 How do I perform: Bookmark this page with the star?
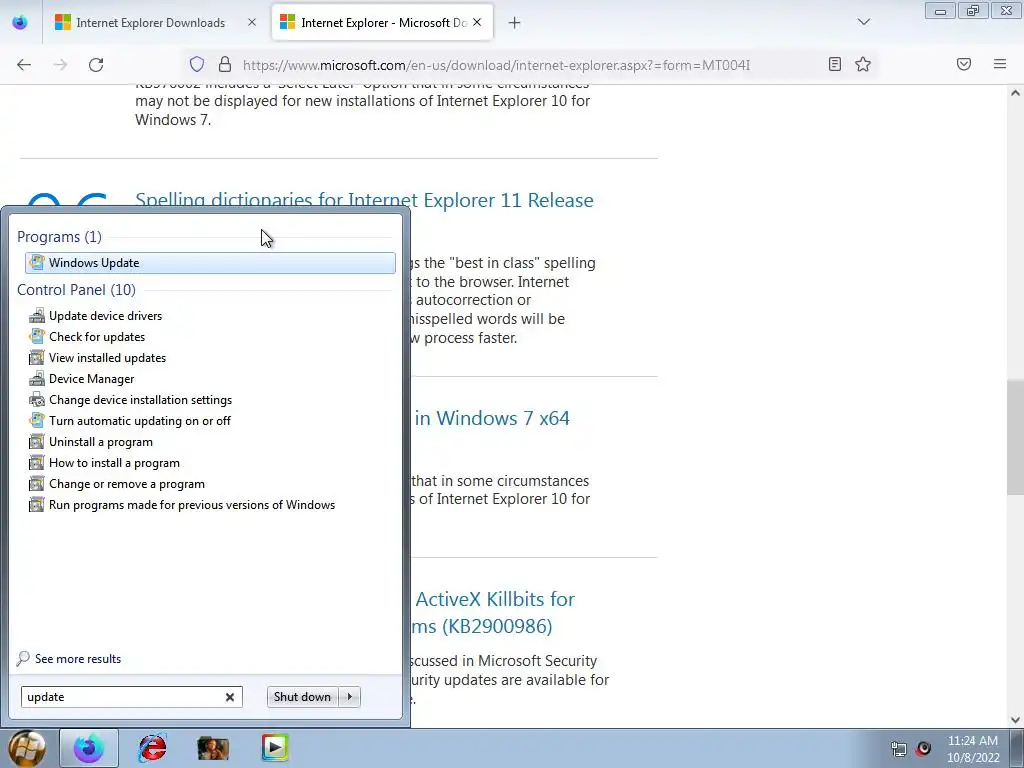(x=863, y=64)
